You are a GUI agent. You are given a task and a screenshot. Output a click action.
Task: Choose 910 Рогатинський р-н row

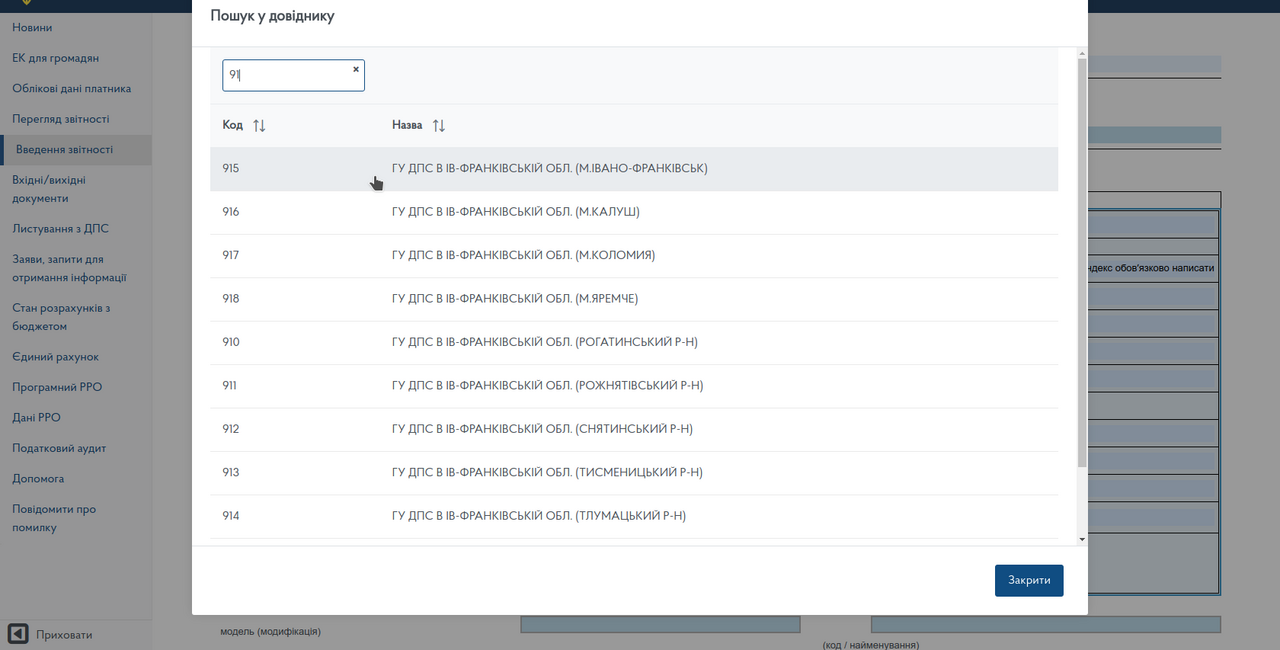[544, 342]
